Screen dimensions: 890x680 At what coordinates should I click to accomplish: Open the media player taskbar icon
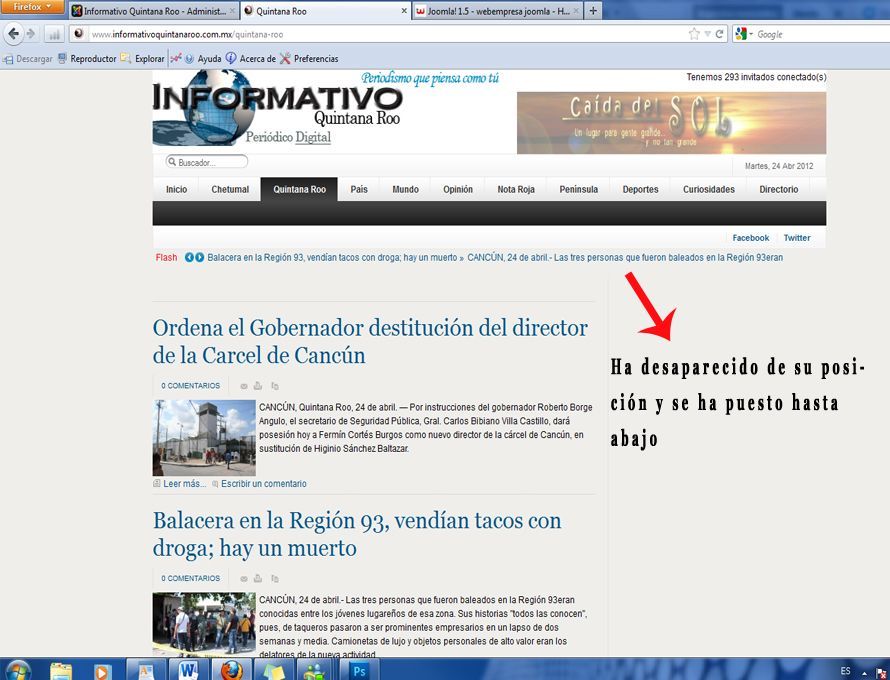[x=103, y=670]
